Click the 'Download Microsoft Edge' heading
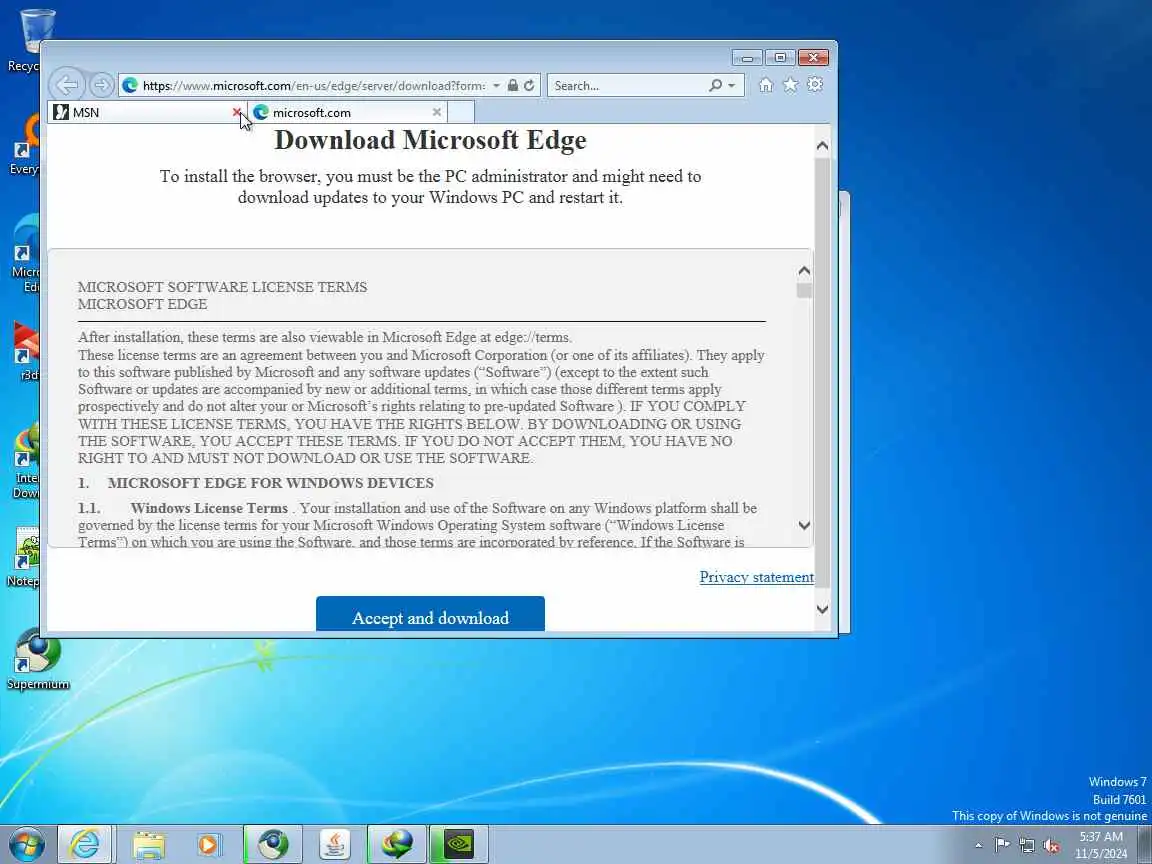This screenshot has width=1152, height=864. pyautogui.click(x=431, y=140)
